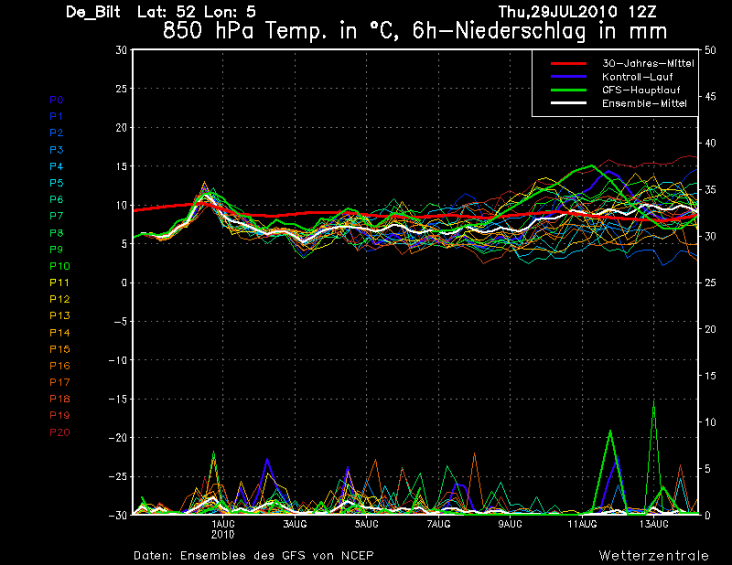
Task: Click the 7AUG date axis label
Action: point(438,524)
